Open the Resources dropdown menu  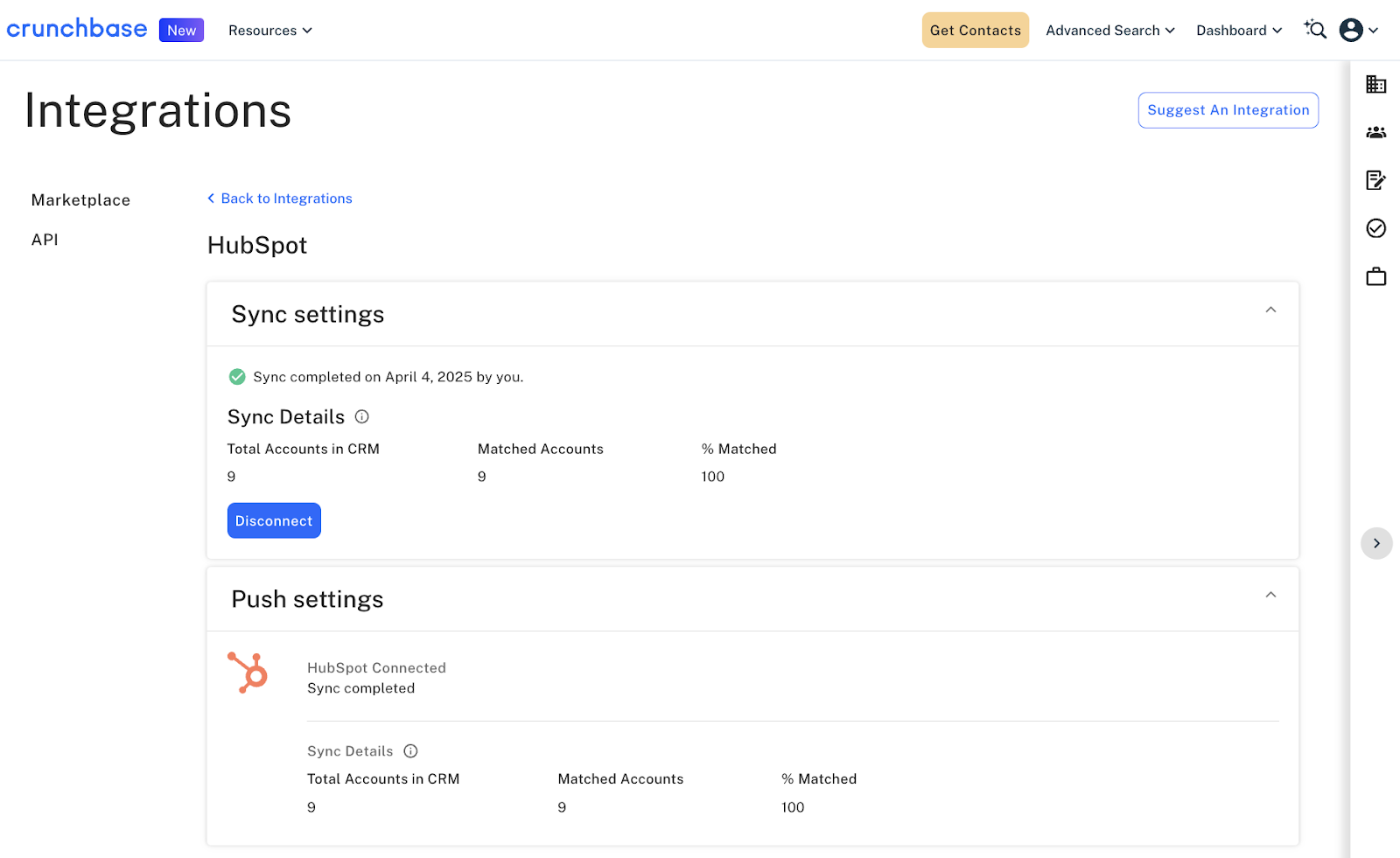pyautogui.click(x=269, y=31)
